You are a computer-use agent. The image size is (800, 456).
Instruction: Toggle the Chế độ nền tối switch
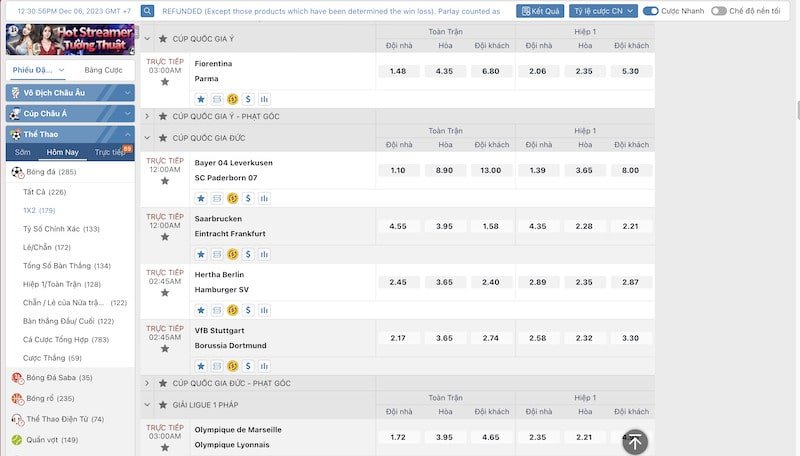coord(718,11)
